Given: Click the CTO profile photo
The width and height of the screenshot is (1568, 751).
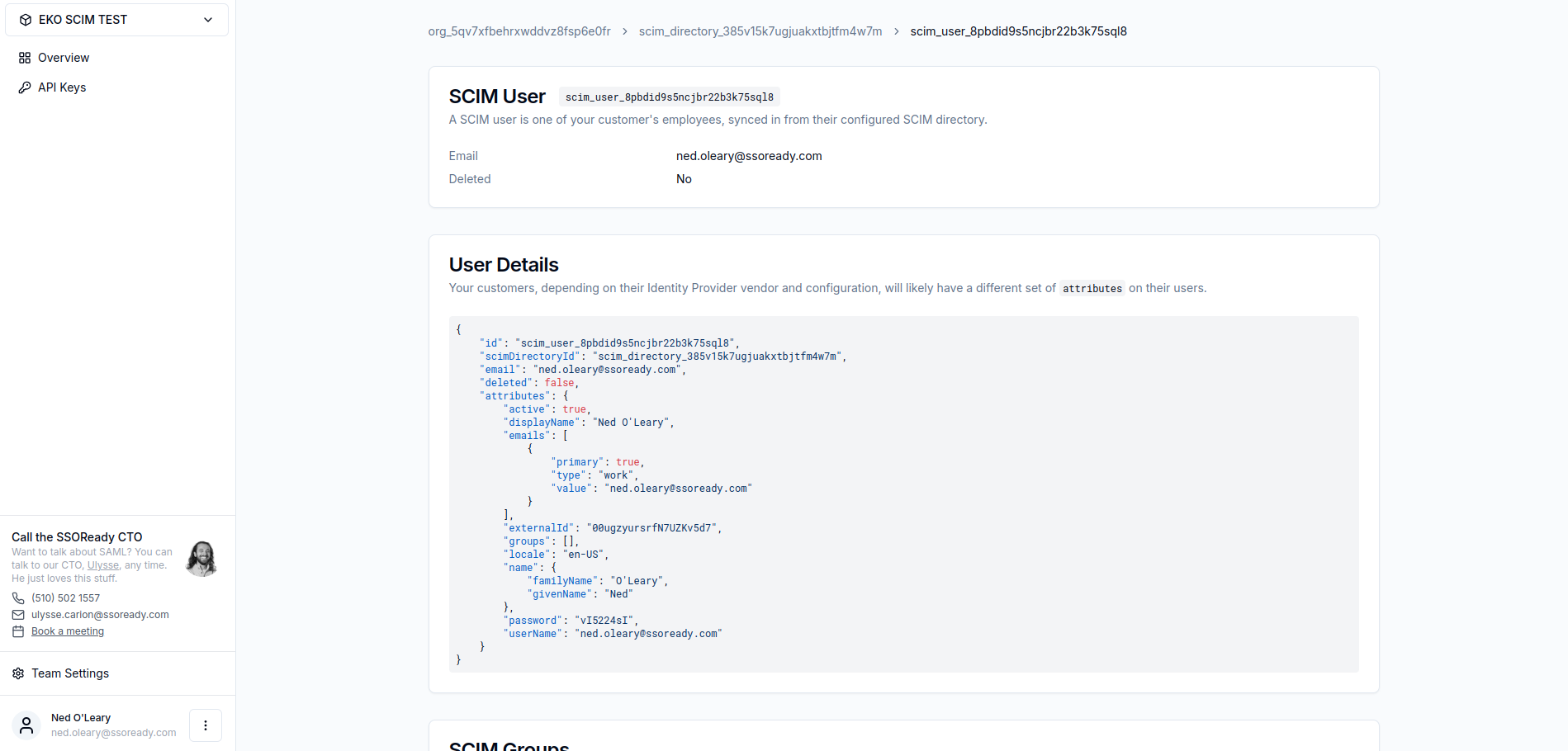Looking at the screenshot, I should (x=201, y=559).
